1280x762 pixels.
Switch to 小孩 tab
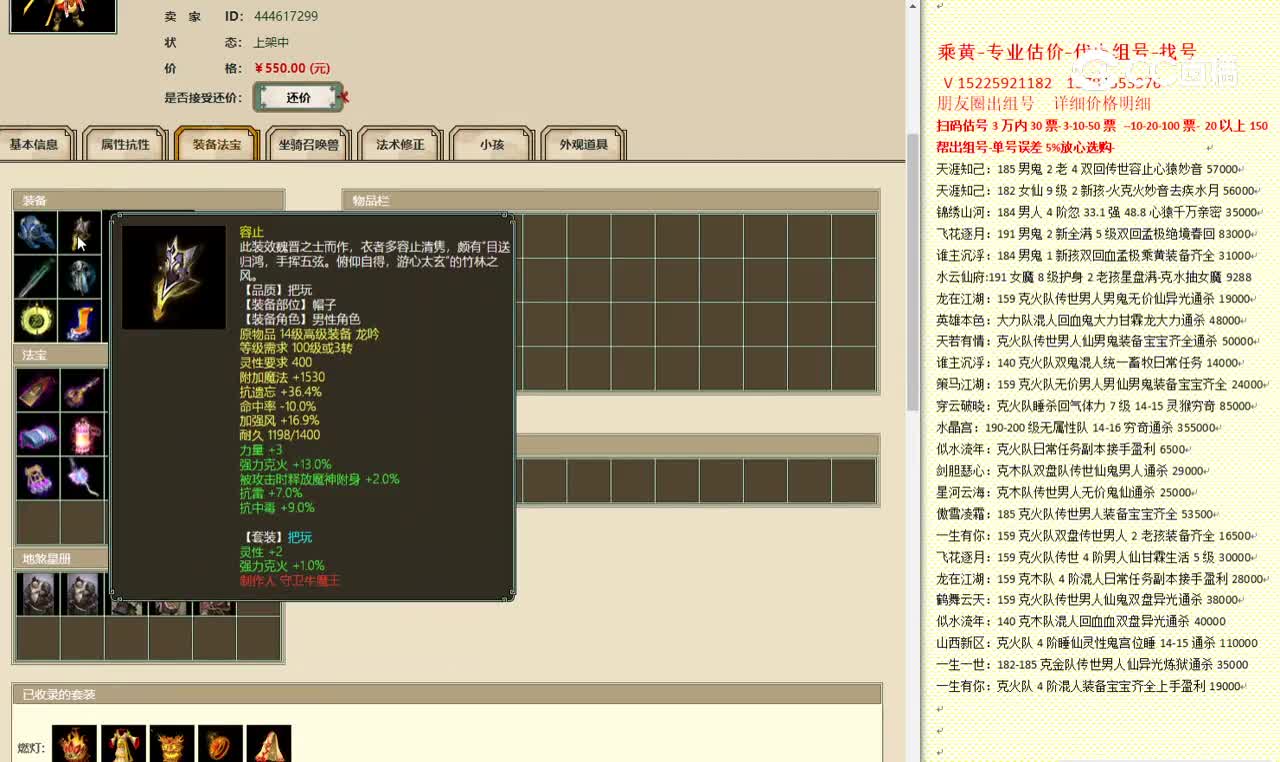[x=491, y=144]
